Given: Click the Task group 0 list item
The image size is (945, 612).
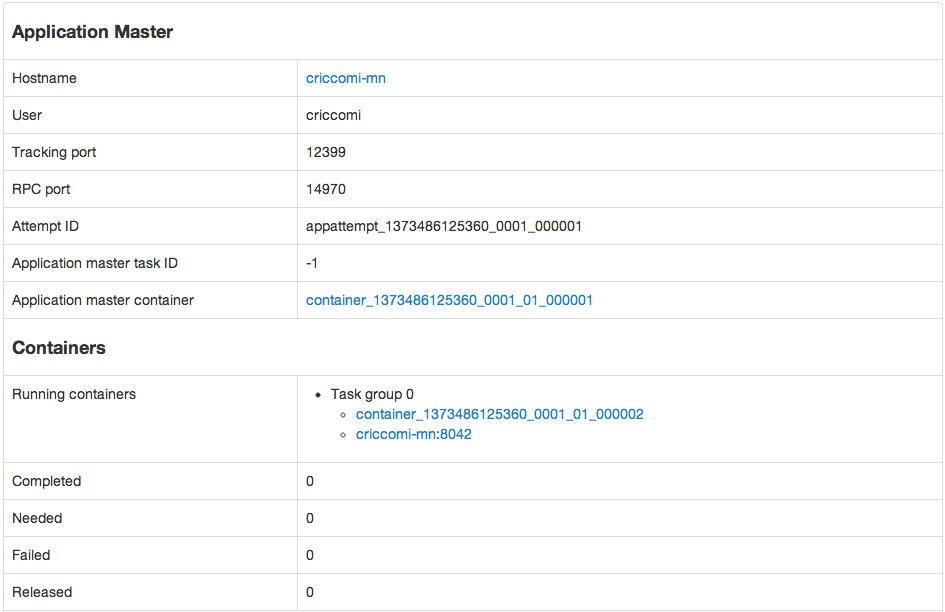Looking at the screenshot, I should click(372, 394).
